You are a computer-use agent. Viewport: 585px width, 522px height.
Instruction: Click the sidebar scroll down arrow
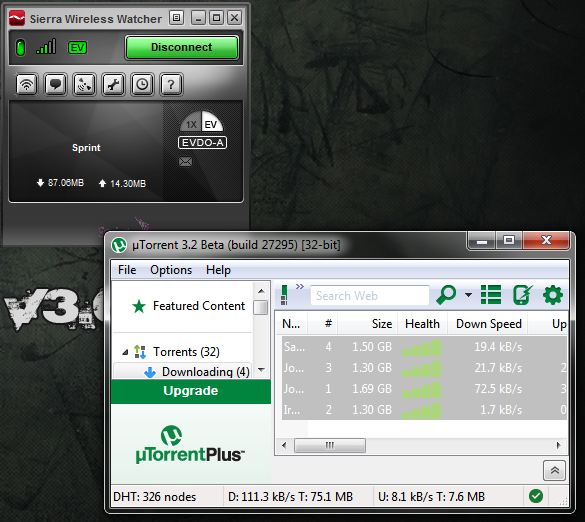click(261, 370)
